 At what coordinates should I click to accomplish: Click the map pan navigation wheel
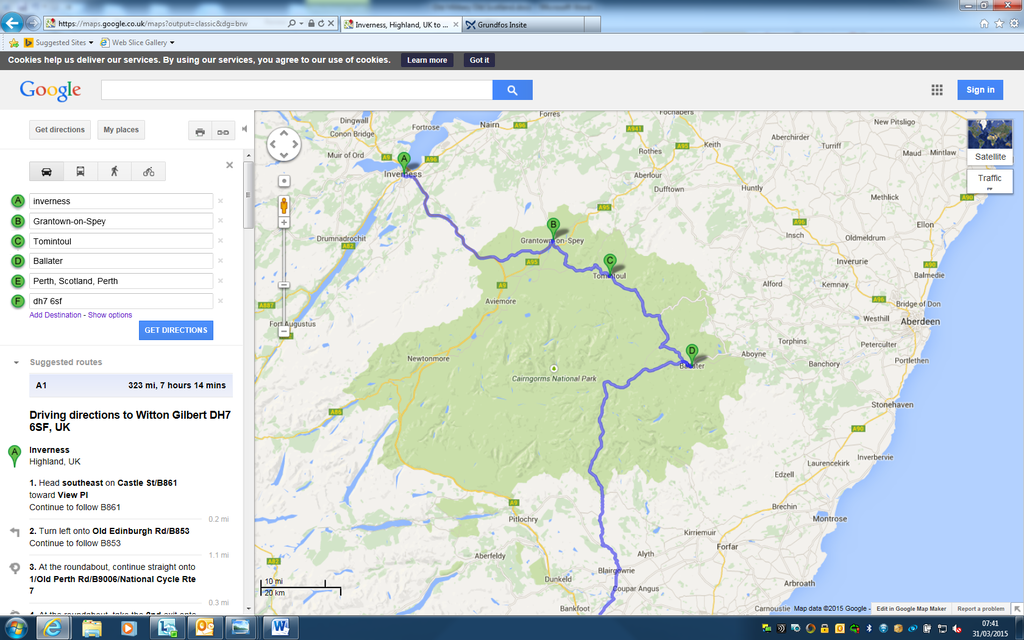point(284,144)
